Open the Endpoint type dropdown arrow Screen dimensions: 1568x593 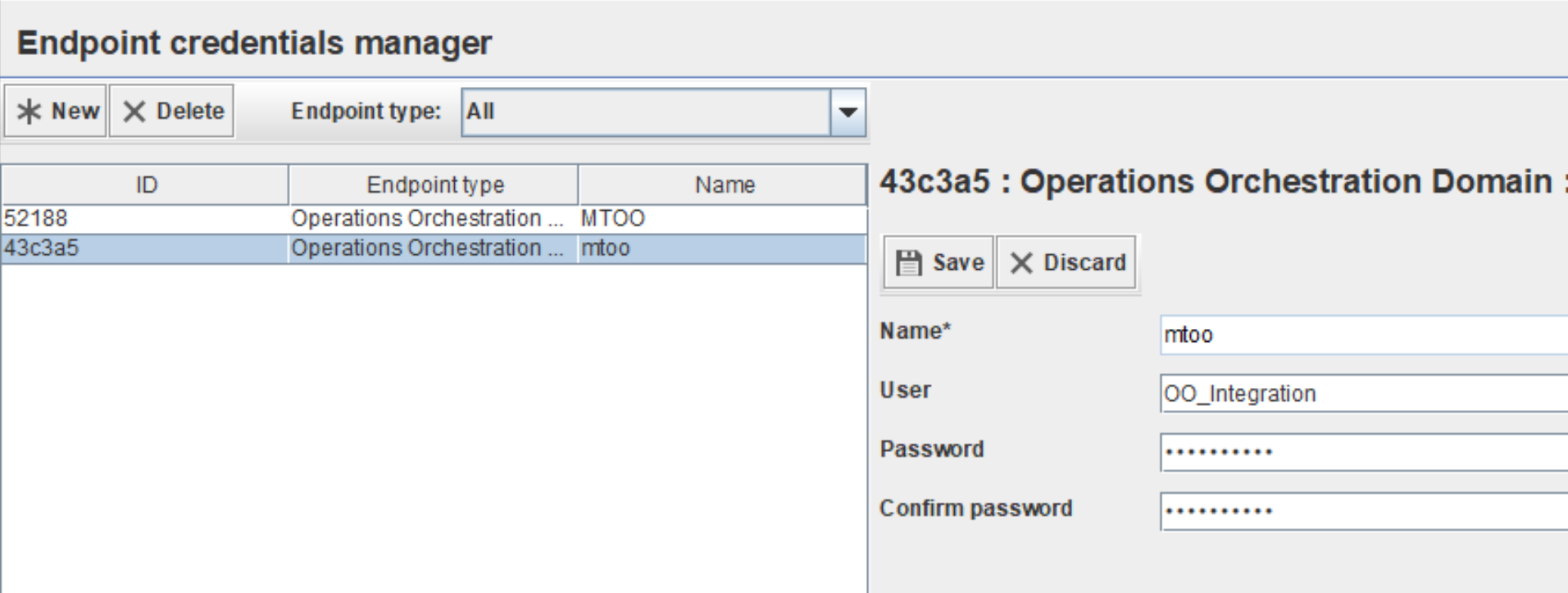[848, 111]
